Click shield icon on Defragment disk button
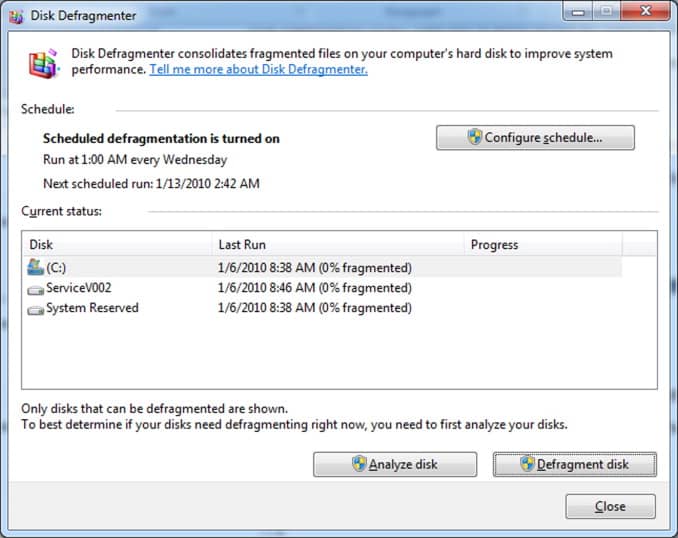The image size is (678, 538). (x=527, y=464)
